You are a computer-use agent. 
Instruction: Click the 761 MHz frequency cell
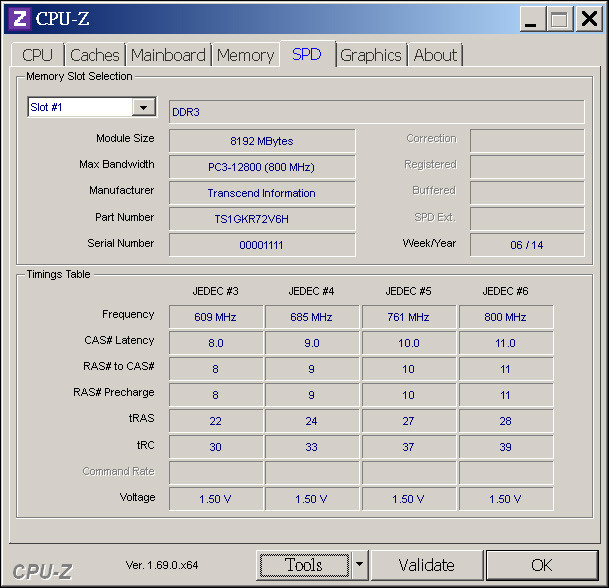[409, 317]
